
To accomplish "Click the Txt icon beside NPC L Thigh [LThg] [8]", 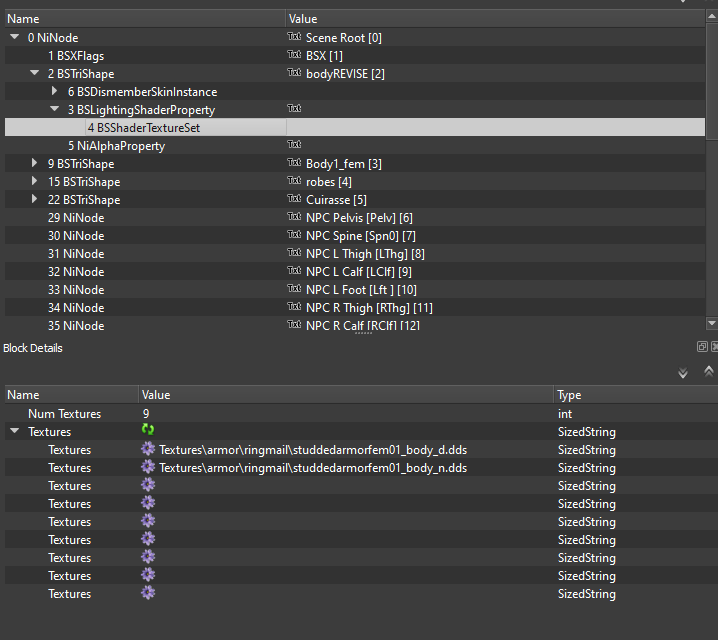I will tap(294, 252).
